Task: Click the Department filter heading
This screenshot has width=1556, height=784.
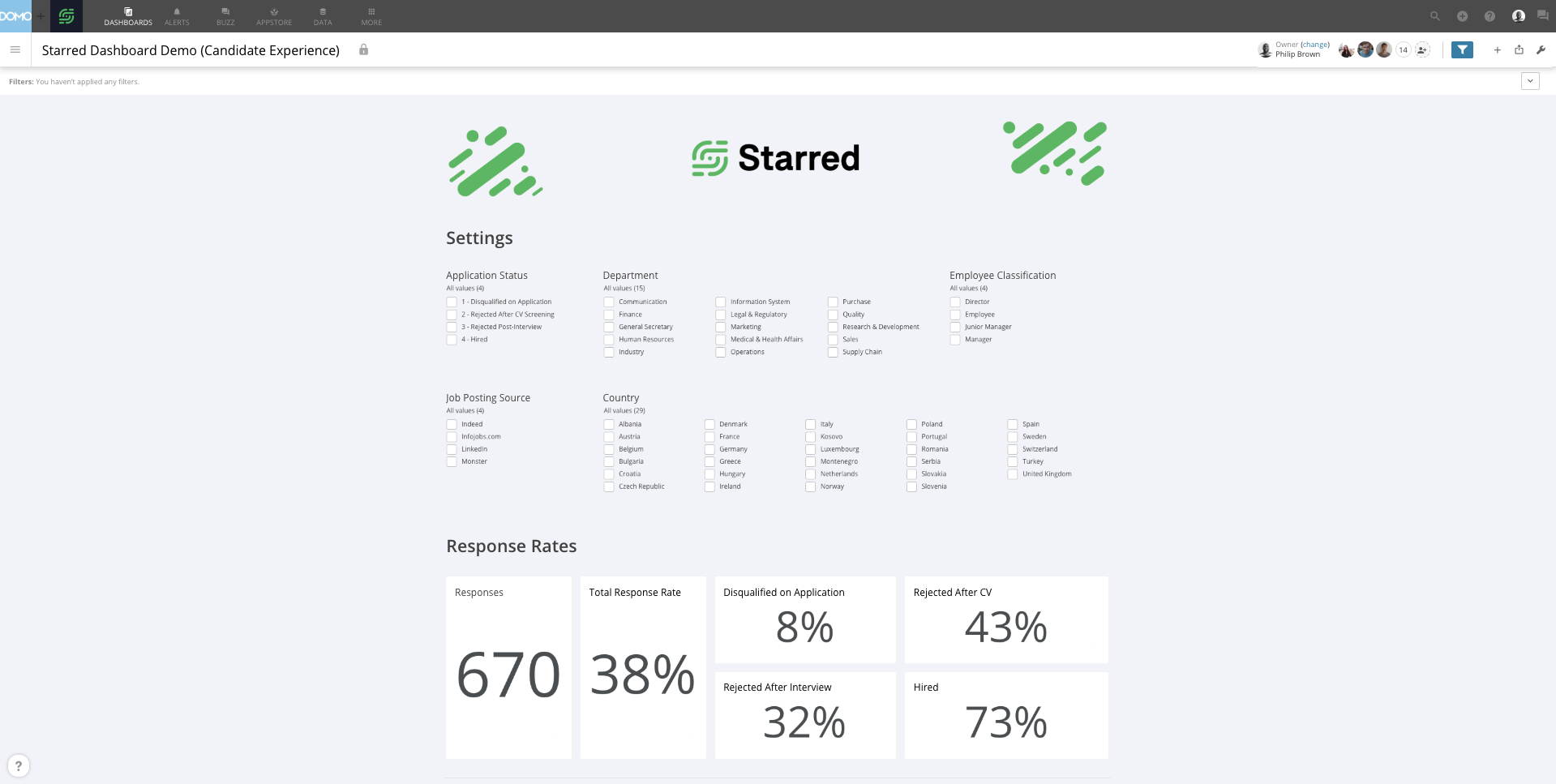Action: click(631, 276)
